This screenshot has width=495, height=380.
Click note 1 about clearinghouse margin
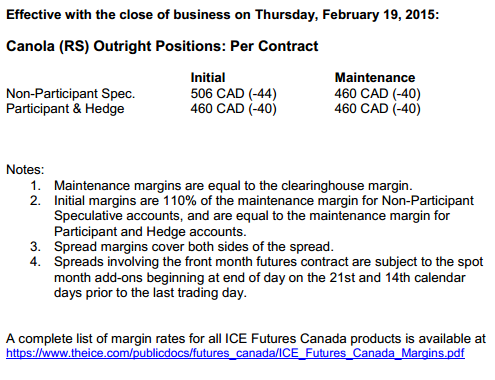click(233, 186)
